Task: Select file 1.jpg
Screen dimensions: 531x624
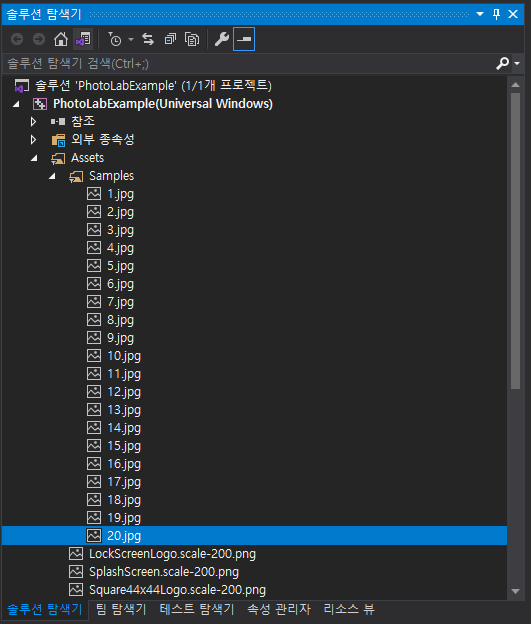Action: (x=120, y=194)
